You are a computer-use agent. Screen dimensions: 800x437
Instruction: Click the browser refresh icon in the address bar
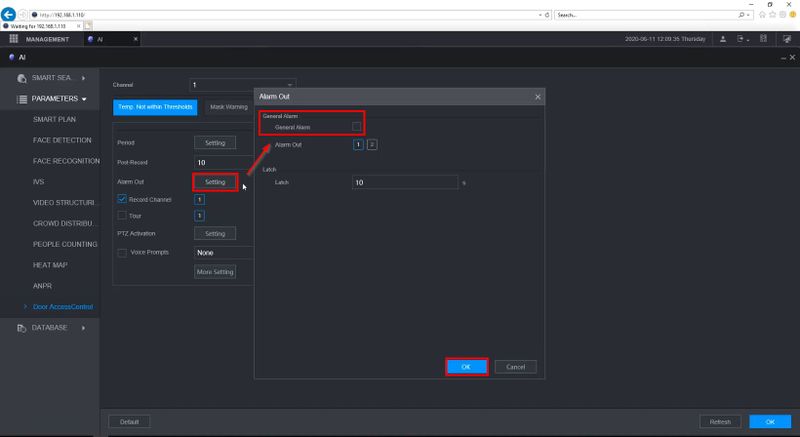[x=547, y=15]
